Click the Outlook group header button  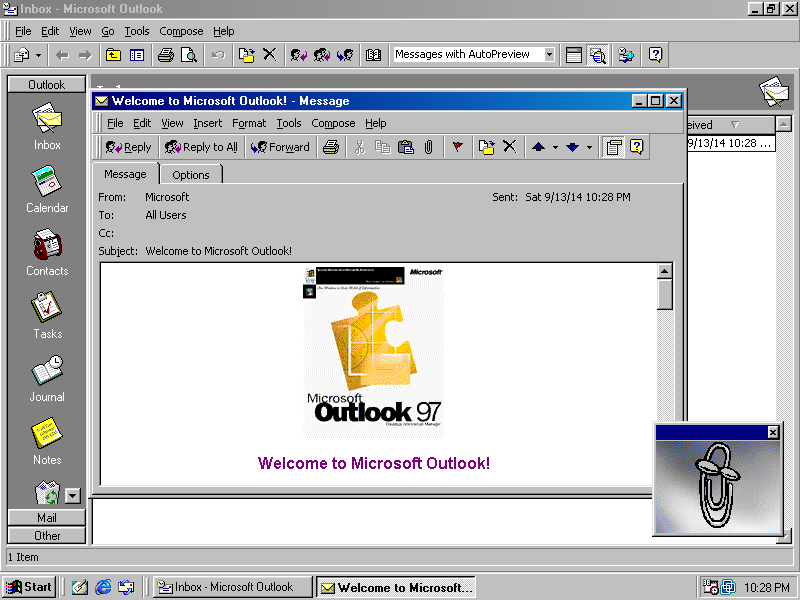click(46, 84)
